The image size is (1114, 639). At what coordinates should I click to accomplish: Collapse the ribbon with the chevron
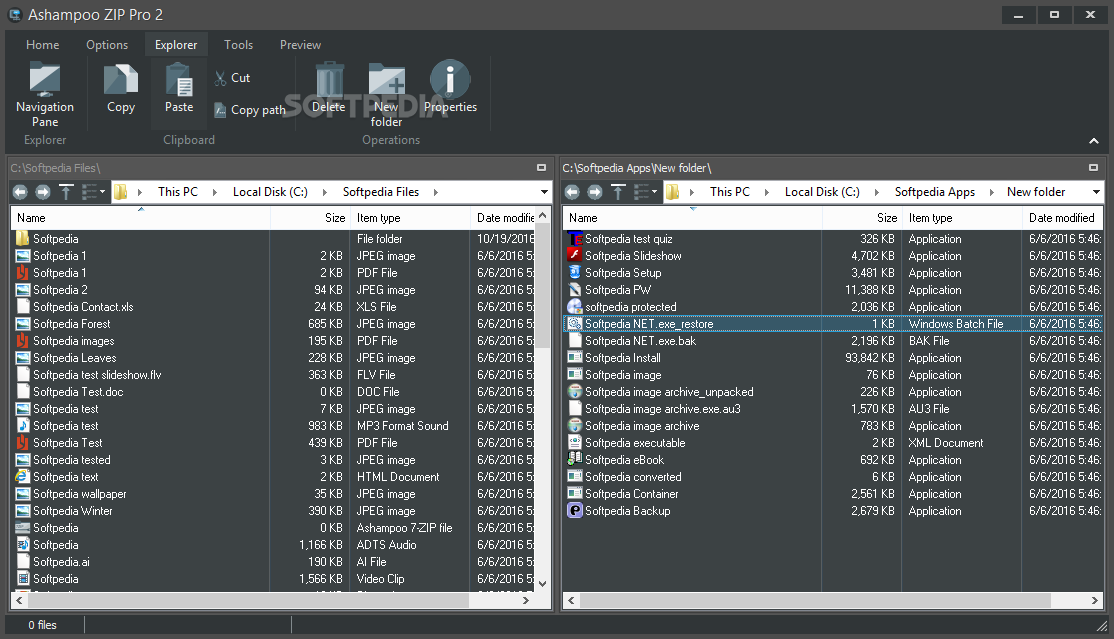tap(1094, 141)
